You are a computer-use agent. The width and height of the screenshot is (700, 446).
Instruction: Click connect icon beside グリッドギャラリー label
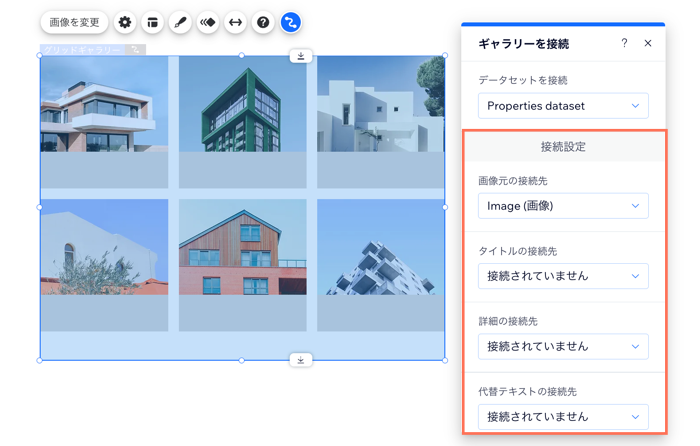[135, 50]
